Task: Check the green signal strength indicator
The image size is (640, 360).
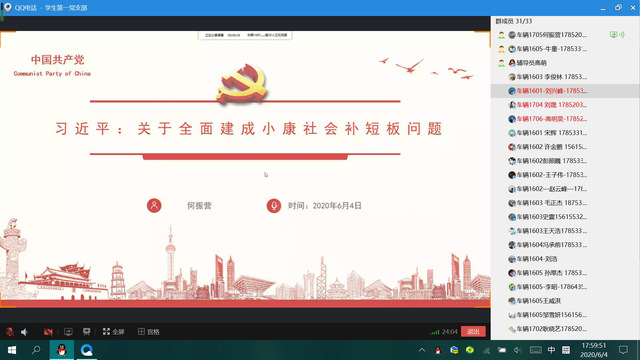Action: 434,332
